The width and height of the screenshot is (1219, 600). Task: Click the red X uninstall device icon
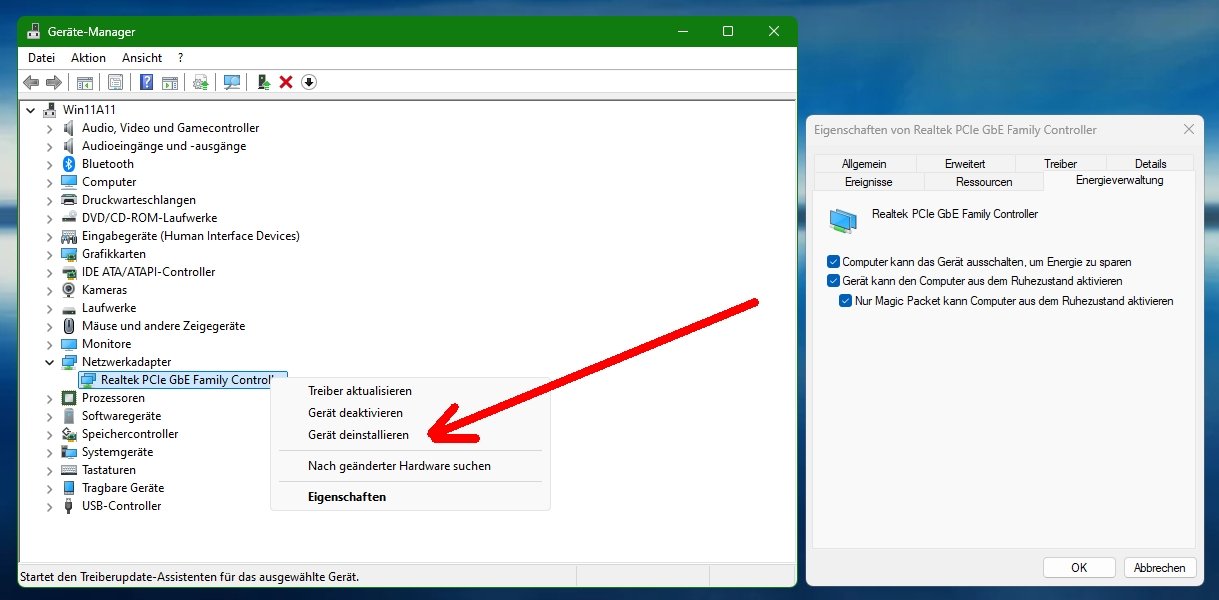pyautogui.click(x=286, y=82)
